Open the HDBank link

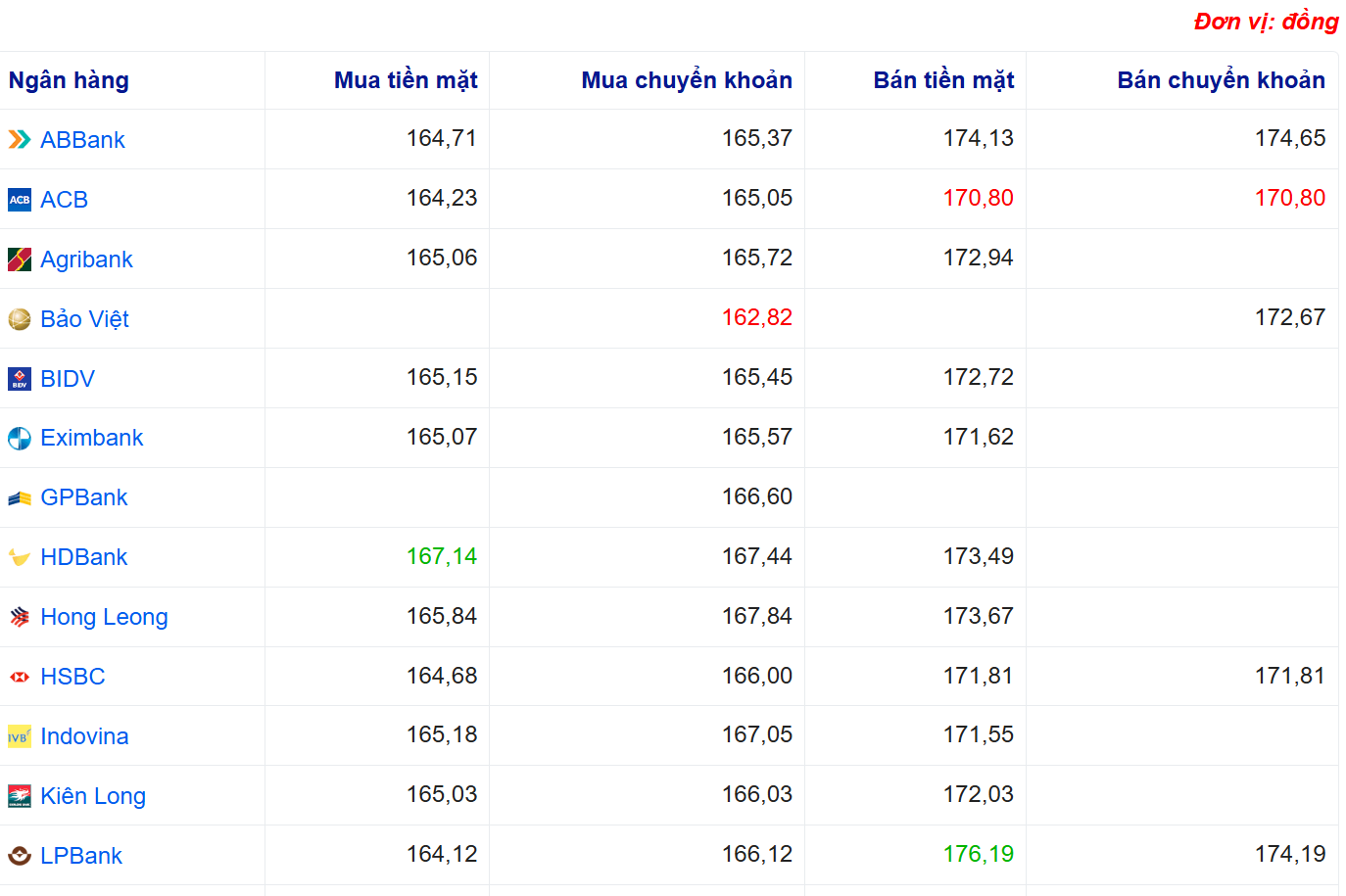[84, 557]
